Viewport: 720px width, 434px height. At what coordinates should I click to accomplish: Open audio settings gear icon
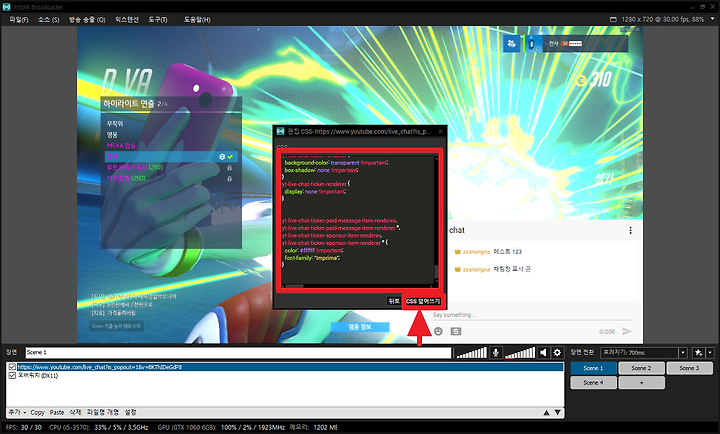coord(557,353)
